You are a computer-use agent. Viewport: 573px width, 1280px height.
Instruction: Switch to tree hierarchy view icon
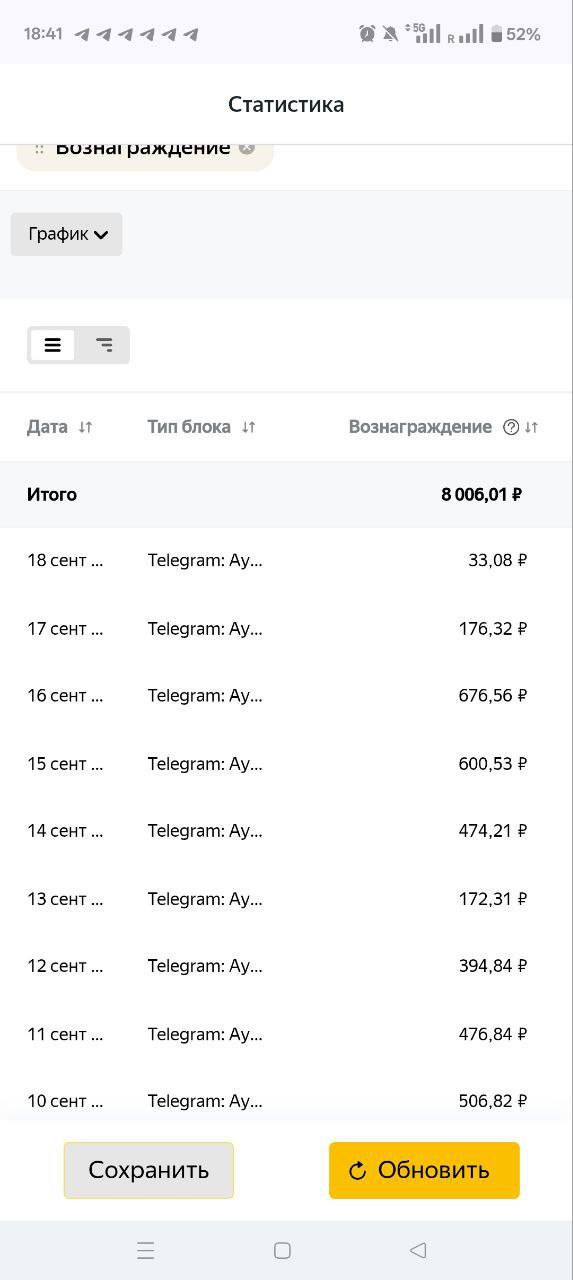[104, 345]
